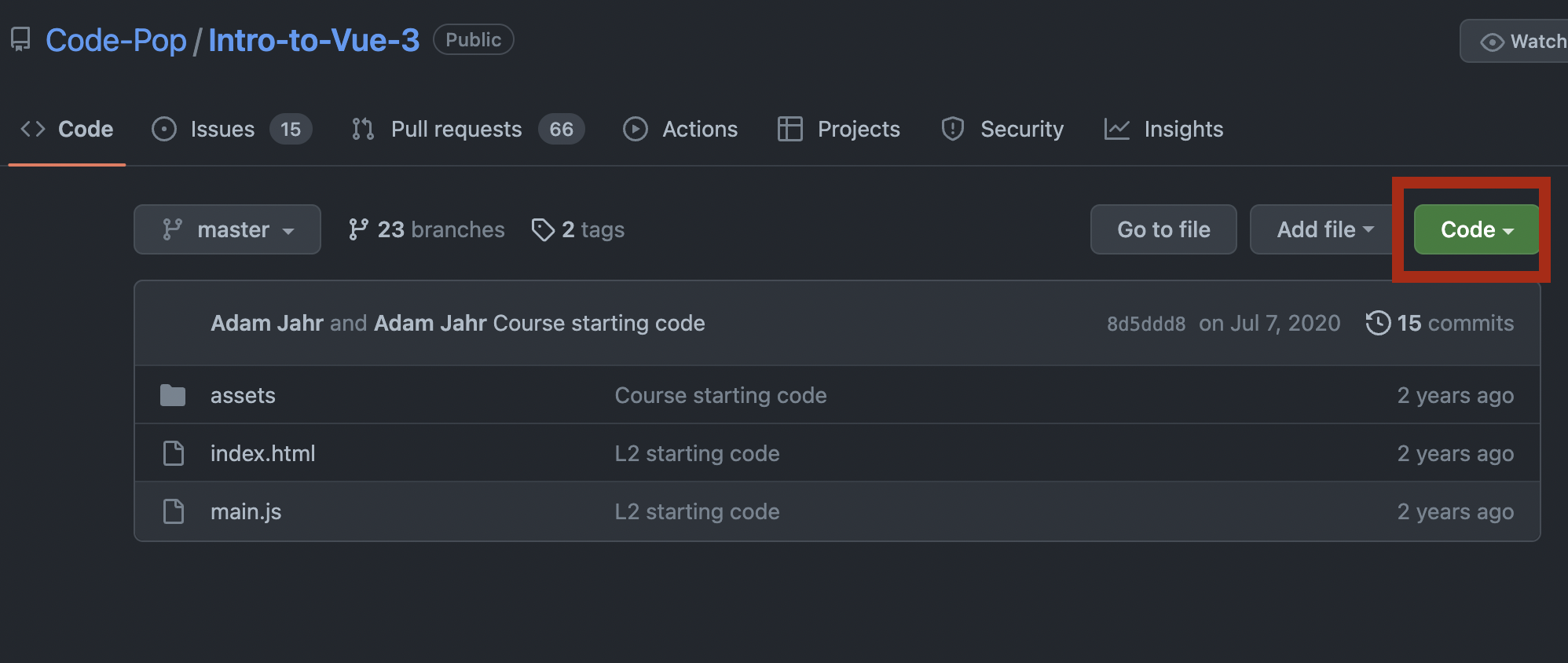The width and height of the screenshot is (1568, 663).
Task: Open the master branch dropdown
Action: pyautogui.click(x=227, y=229)
